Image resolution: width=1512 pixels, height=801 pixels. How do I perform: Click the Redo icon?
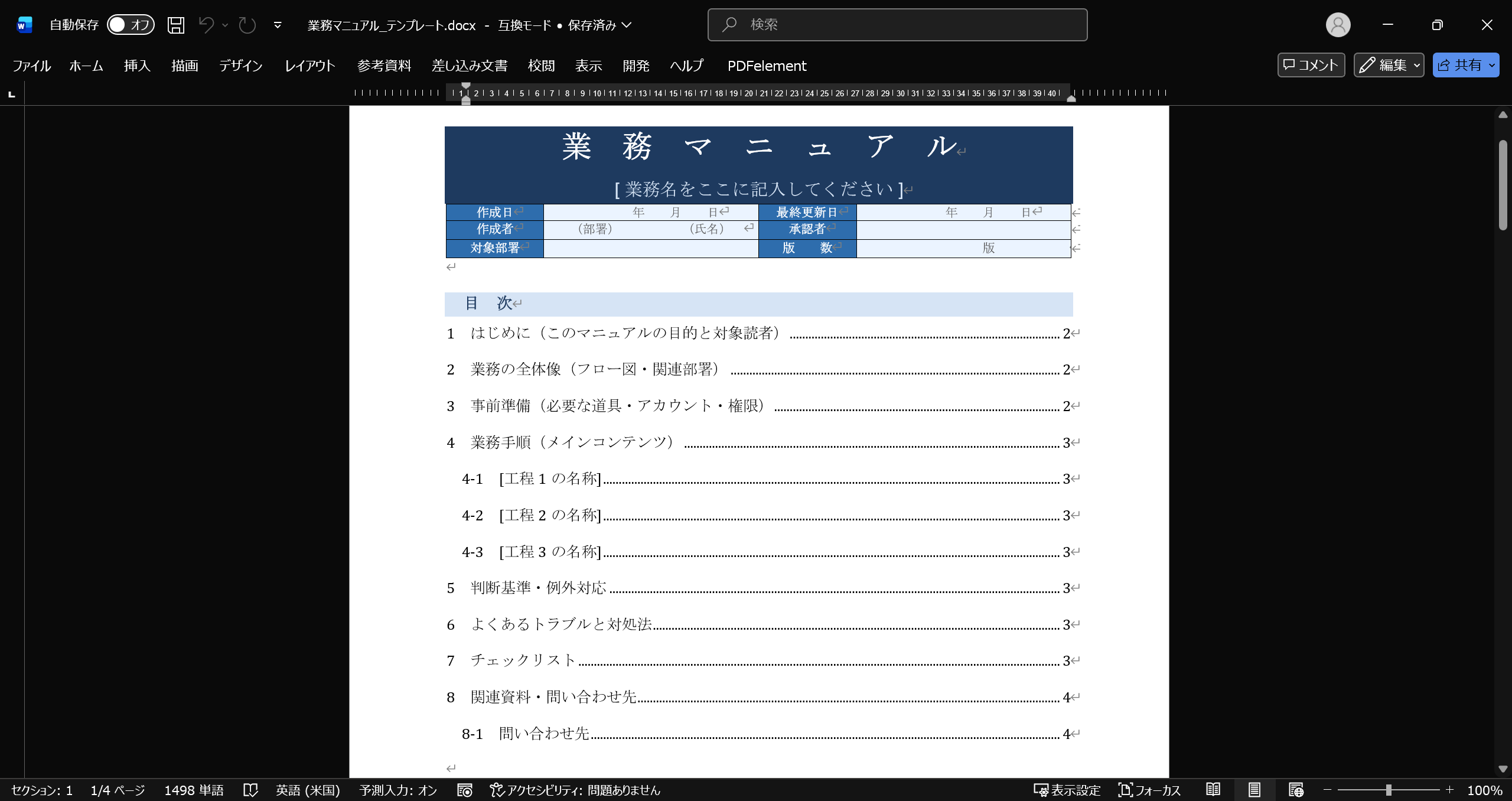pyautogui.click(x=247, y=25)
